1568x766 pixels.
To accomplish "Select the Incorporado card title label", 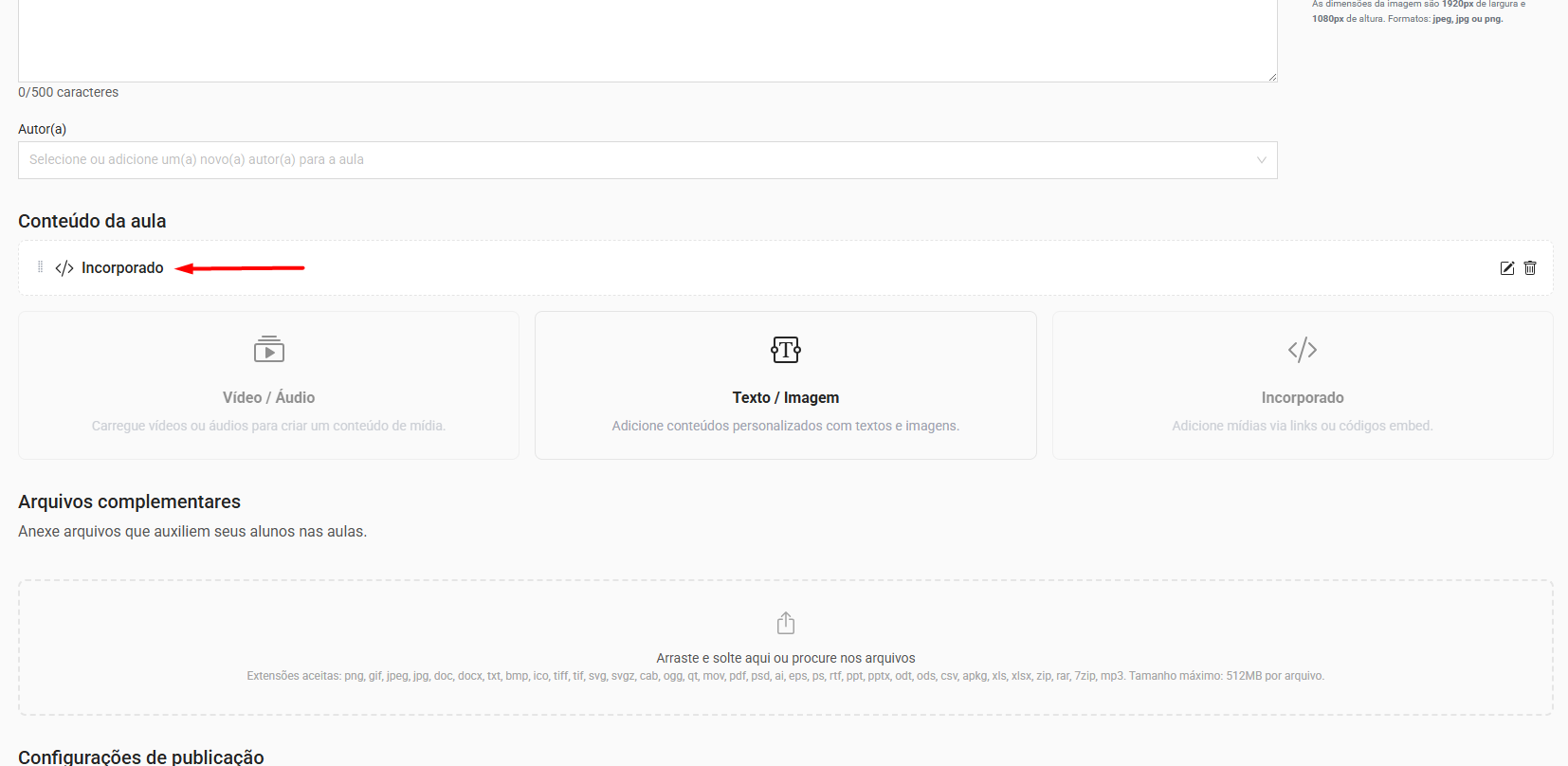I will [1302, 397].
